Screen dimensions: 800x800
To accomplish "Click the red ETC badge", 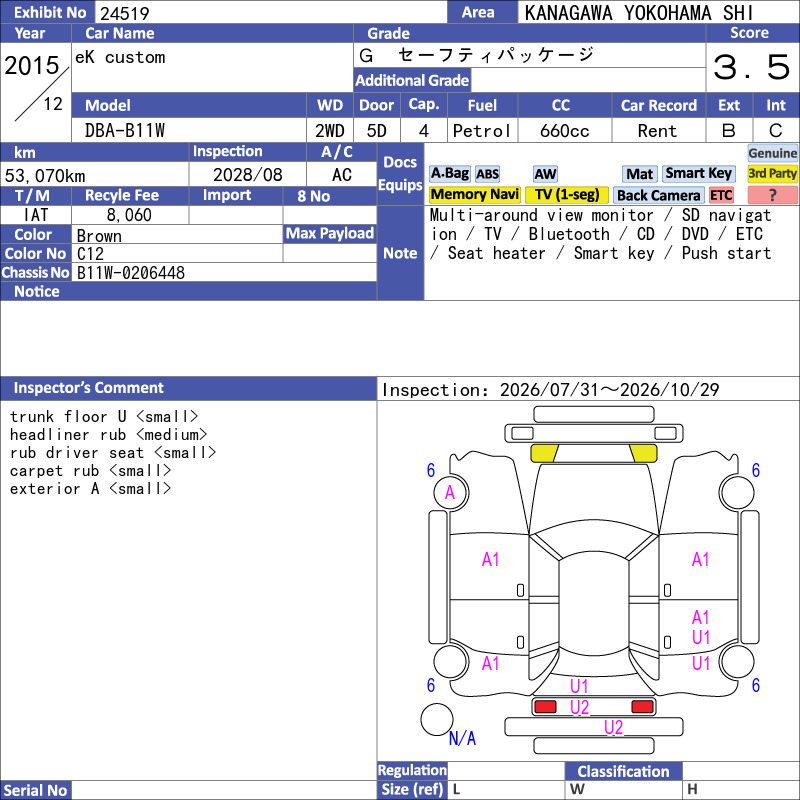I will tap(721, 195).
